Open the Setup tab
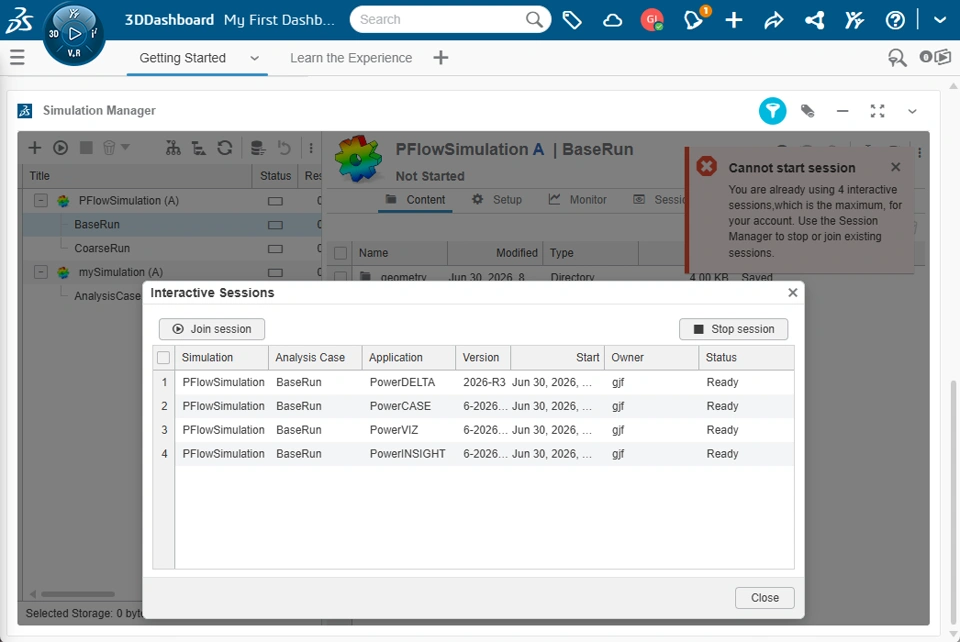This screenshot has width=960, height=642. [497, 200]
